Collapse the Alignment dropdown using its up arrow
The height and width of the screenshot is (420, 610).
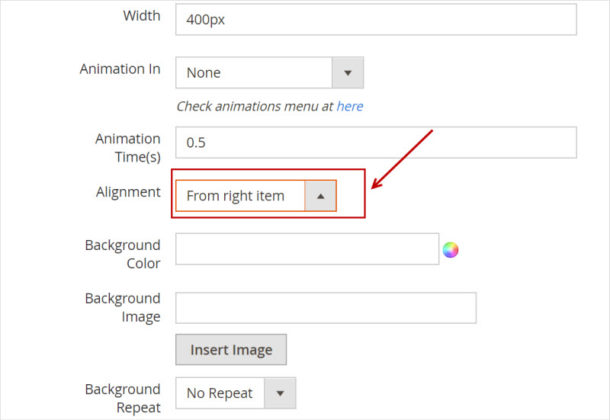[320, 196]
